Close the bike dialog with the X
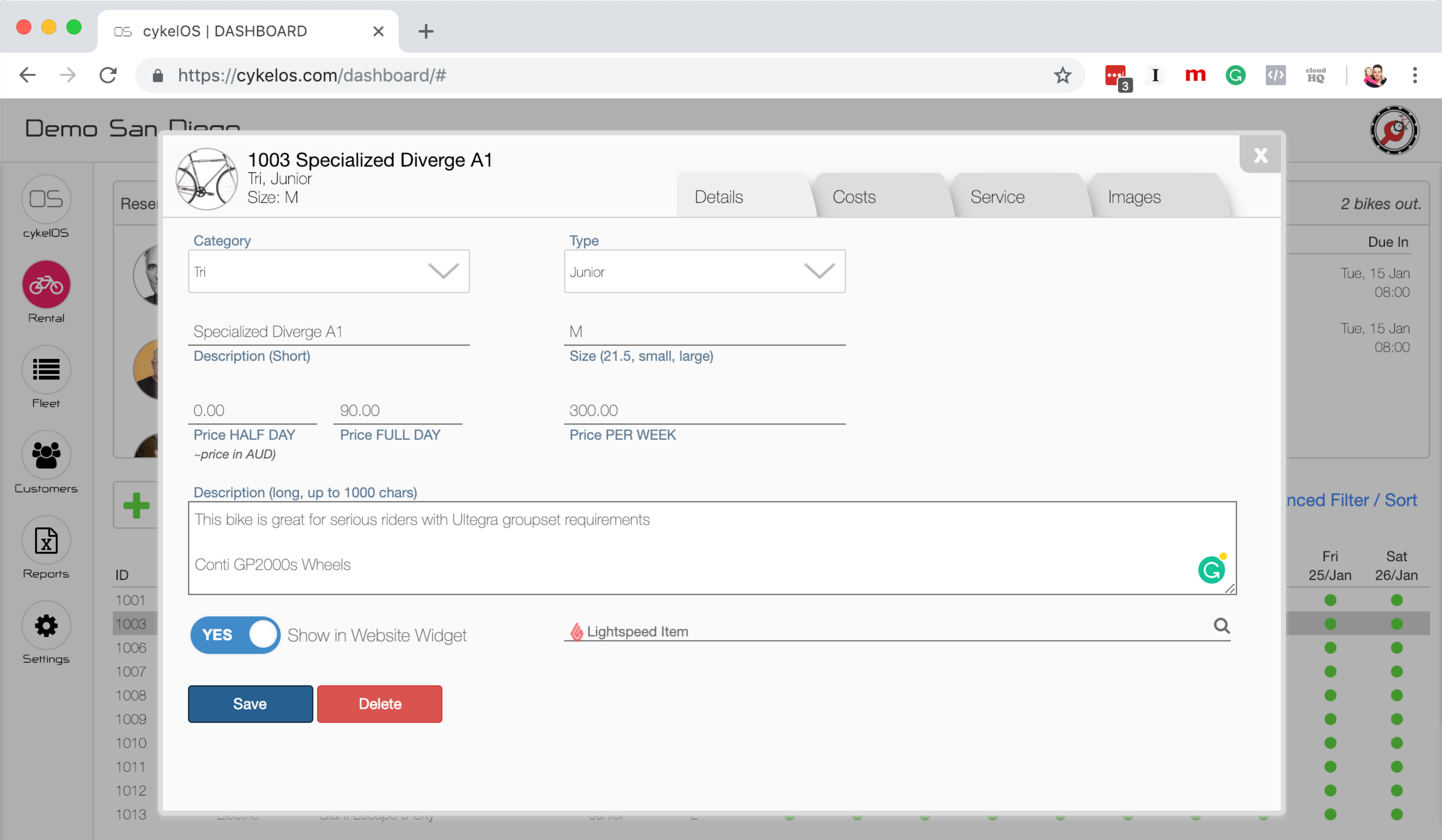Screen dimensions: 1442x840 [1260, 154]
